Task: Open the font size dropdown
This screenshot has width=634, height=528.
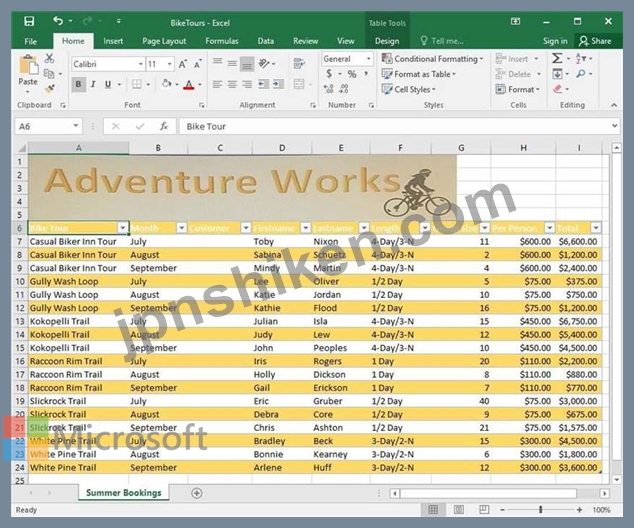Action: pos(170,64)
